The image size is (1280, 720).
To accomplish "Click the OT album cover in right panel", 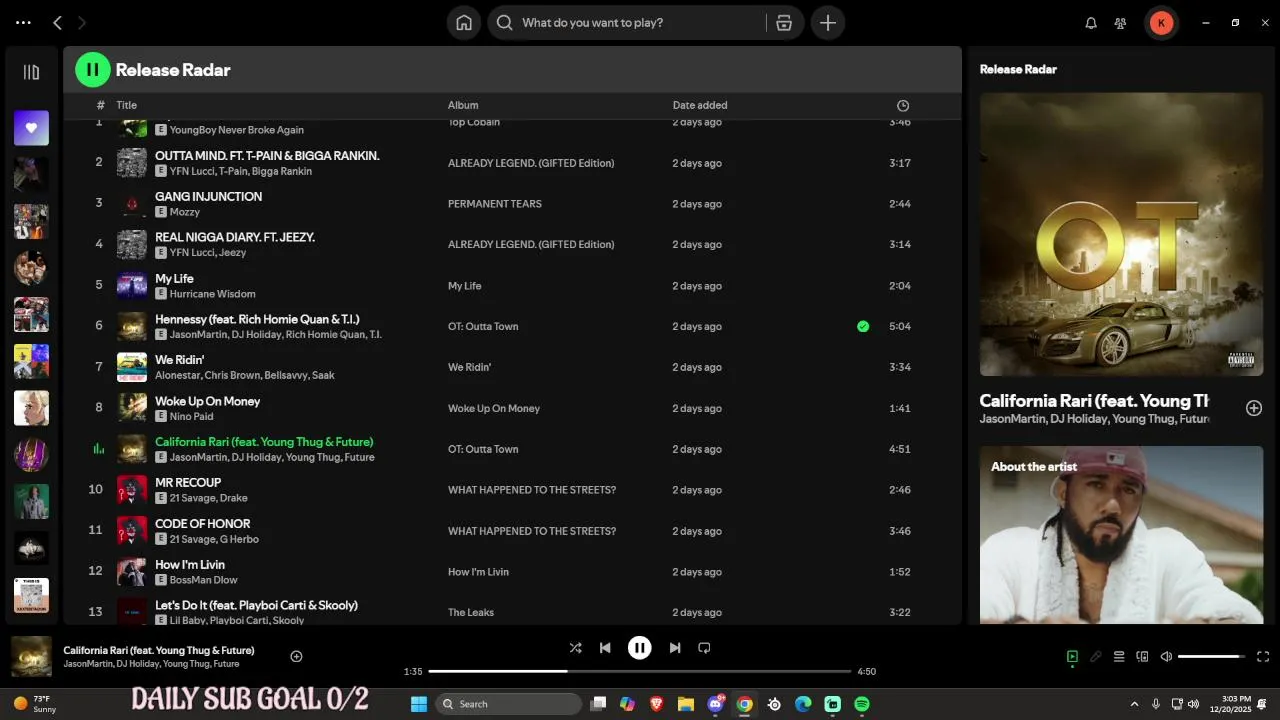I will [1121, 234].
